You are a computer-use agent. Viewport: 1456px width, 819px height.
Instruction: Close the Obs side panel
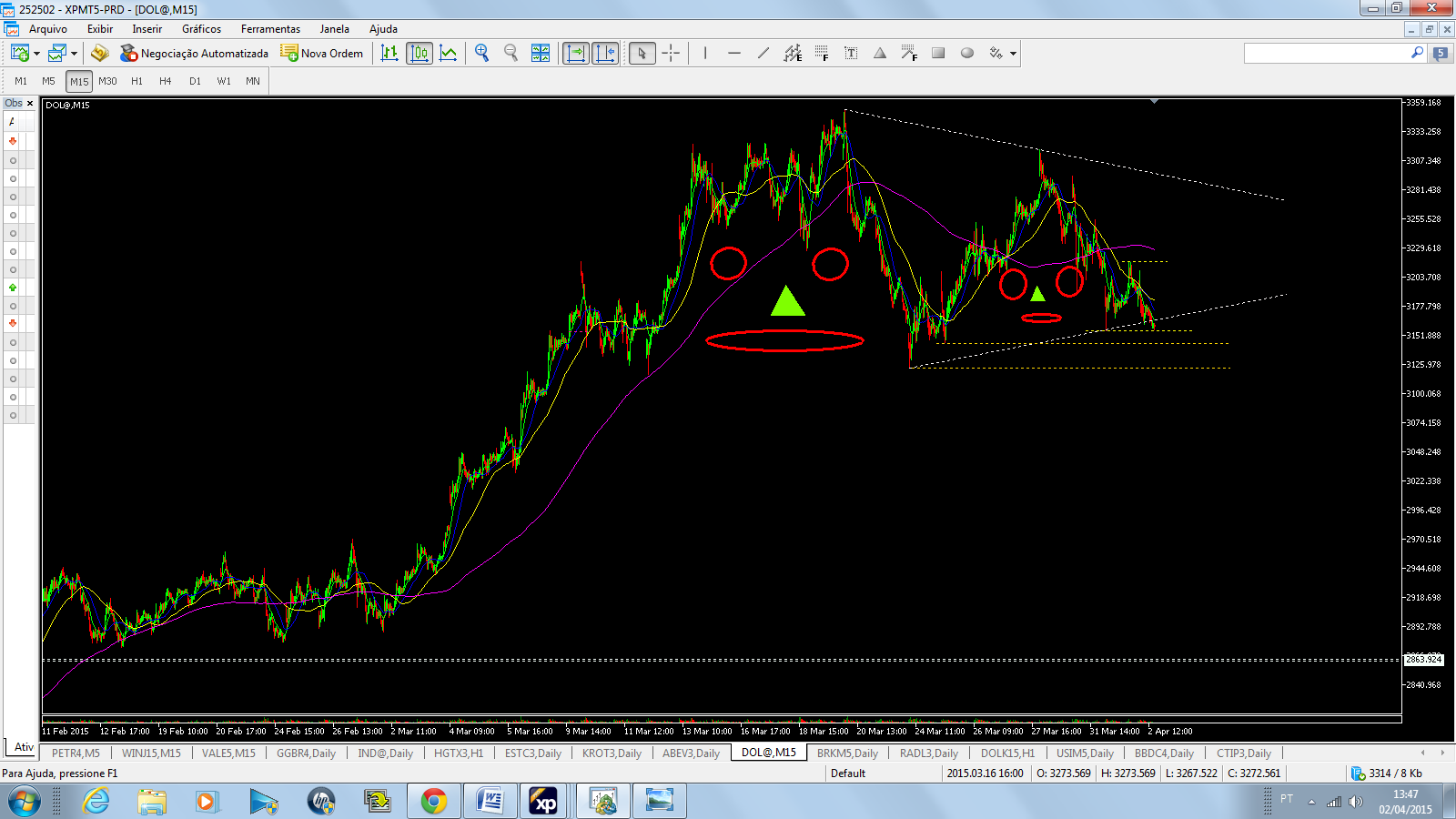pos(30,104)
